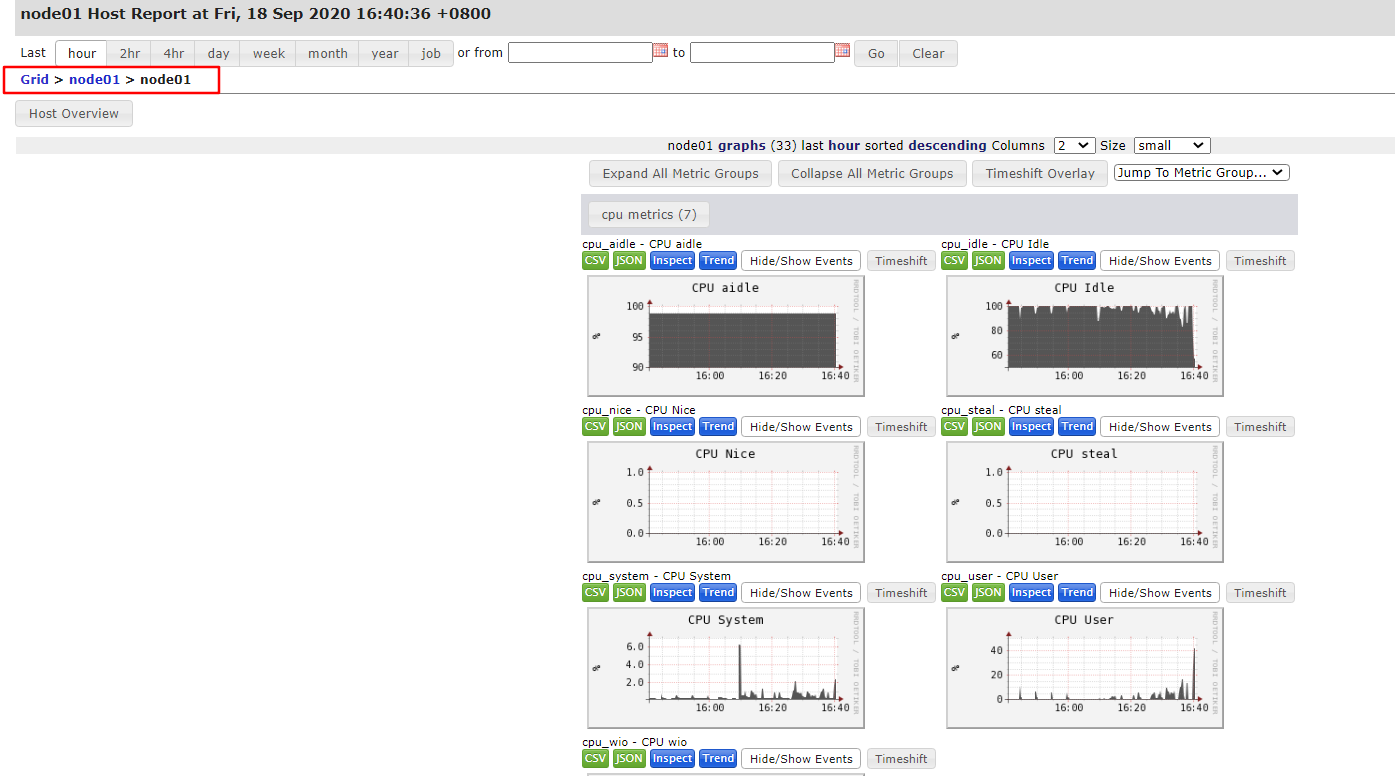Download CSV for cpu_steal
1395x776 pixels.
955,427
